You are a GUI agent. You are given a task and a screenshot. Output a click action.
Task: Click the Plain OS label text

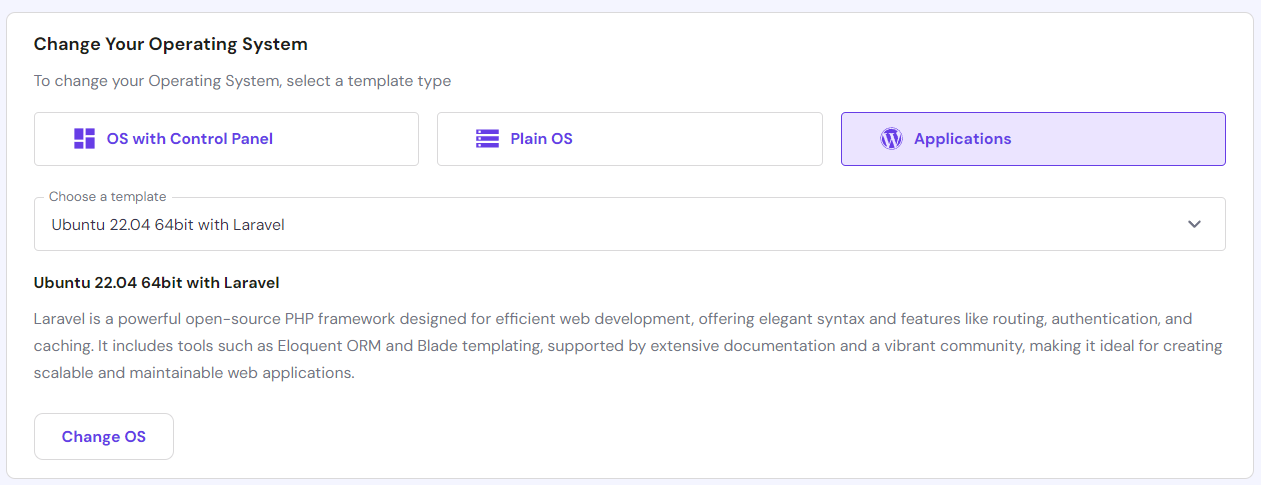(x=541, y=139)
